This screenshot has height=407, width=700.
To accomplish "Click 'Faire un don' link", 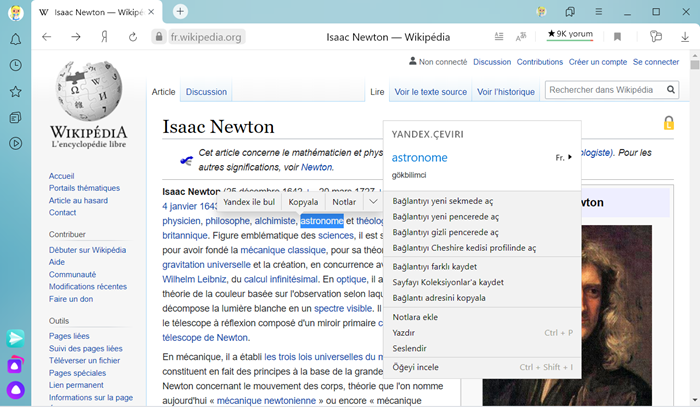I will pos(71,299).
